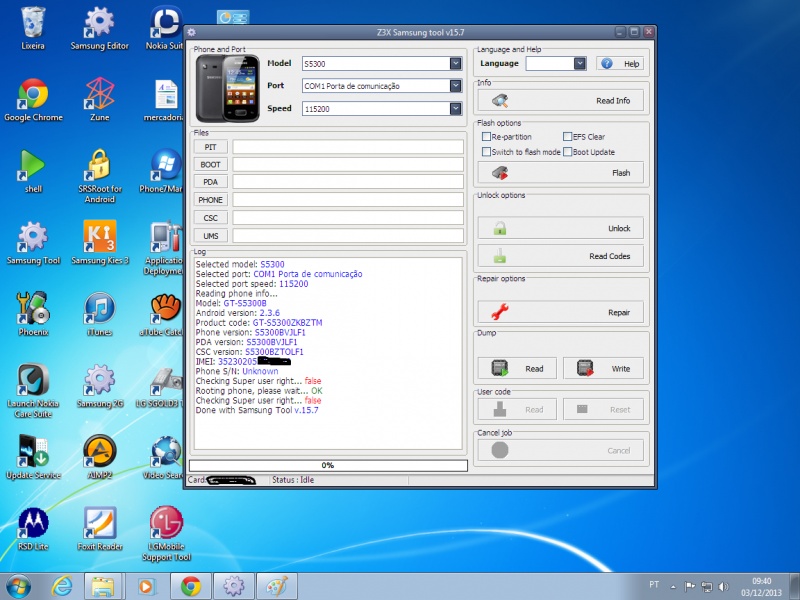Viewport: 800px width, 600px height.
Task: Open Internet Explorer from the taskbar
Action: pyautogui.click(x=62, y=586)
